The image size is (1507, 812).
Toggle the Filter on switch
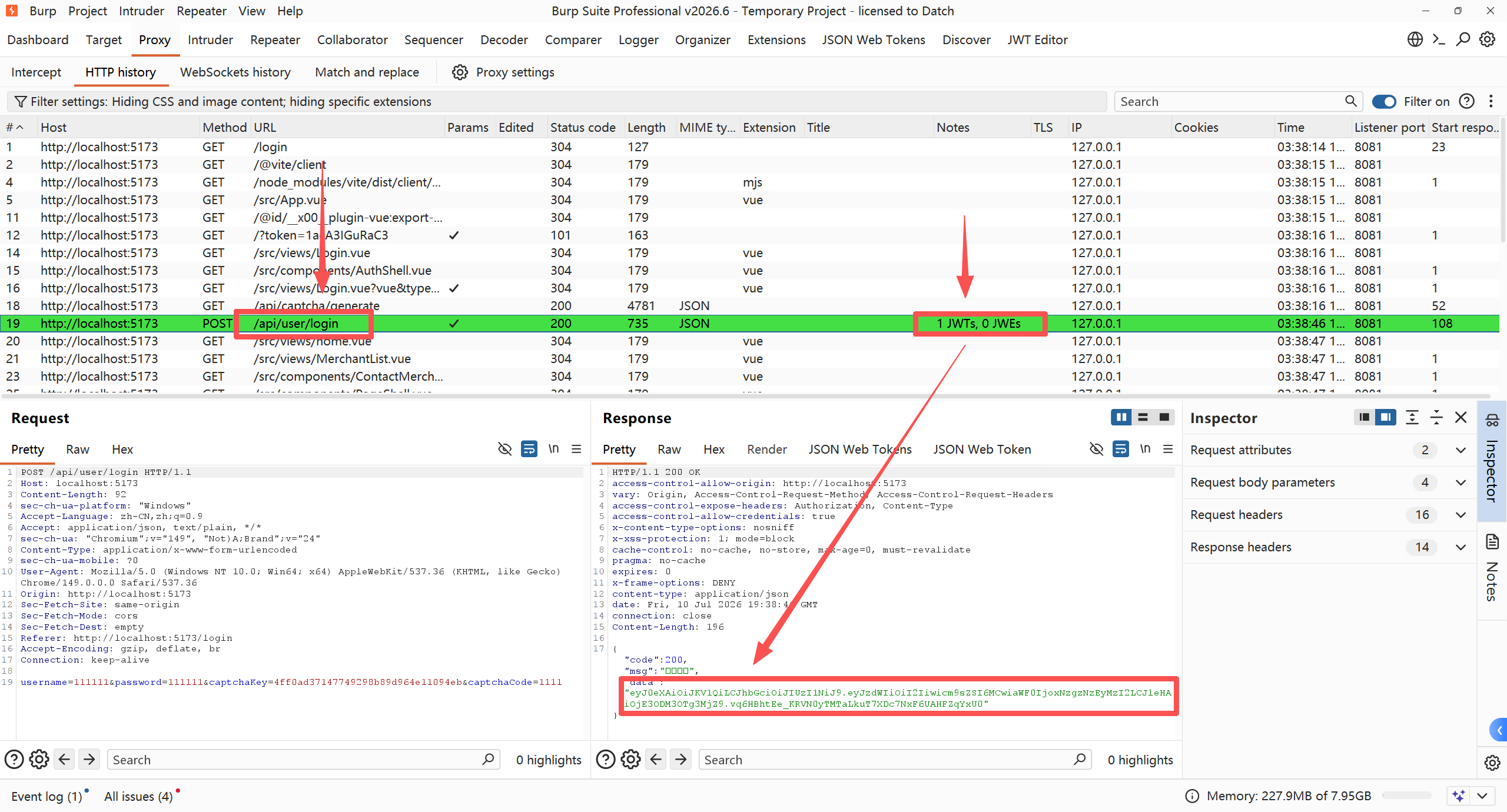click(1384, 102)
